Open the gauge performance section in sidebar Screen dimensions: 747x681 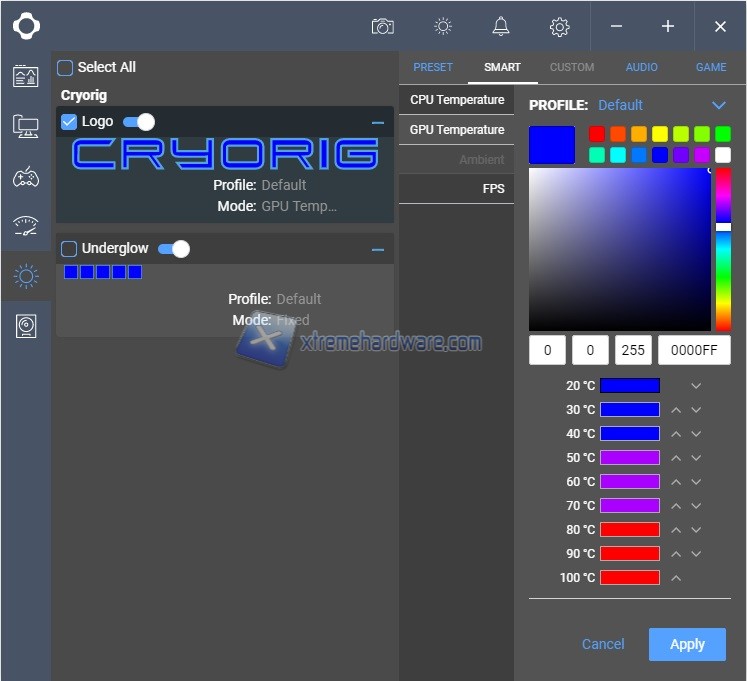pos(25,226)
